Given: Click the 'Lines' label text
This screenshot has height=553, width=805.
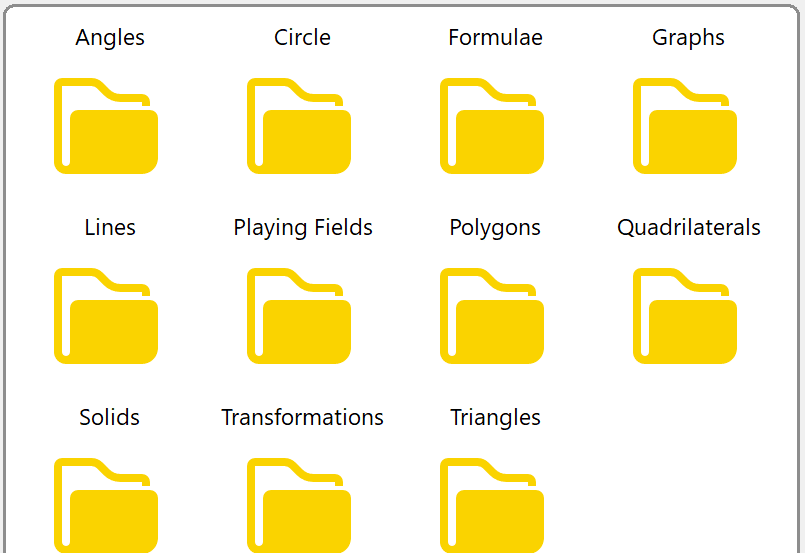Looking at the screenshot, I should click(x=110, y=227).
